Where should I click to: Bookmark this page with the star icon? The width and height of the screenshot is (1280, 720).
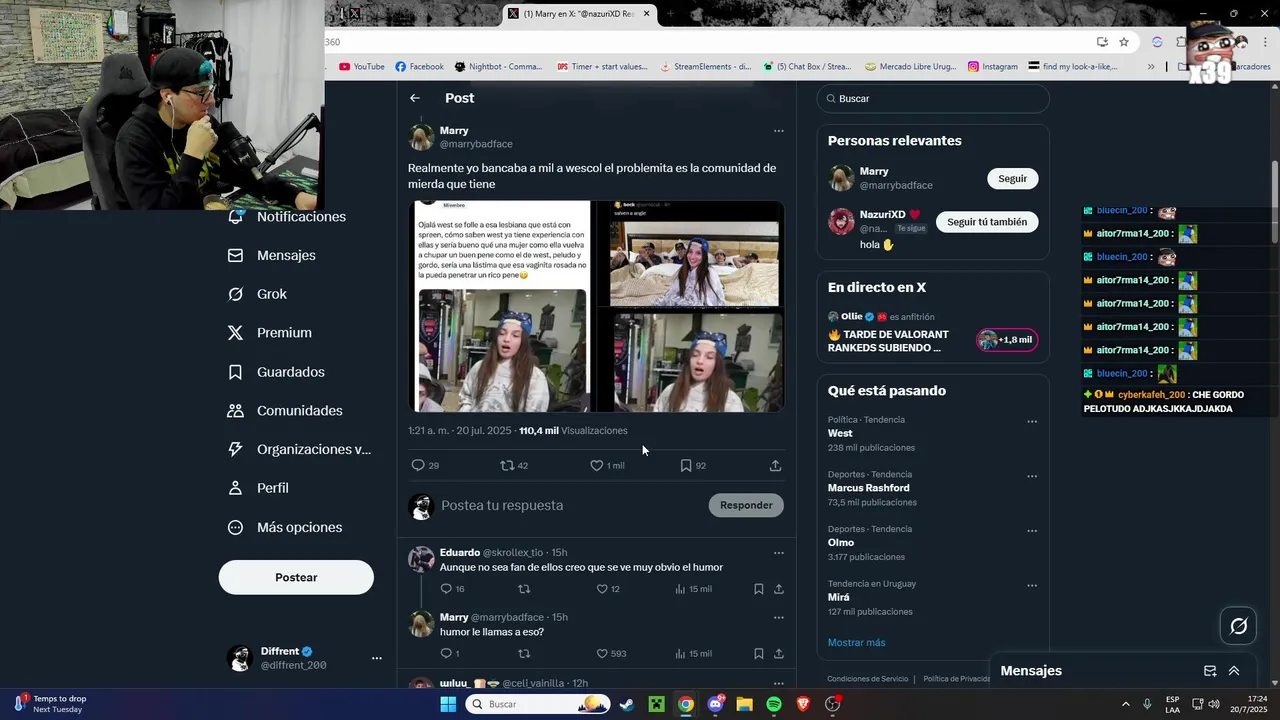point(1124,42)
